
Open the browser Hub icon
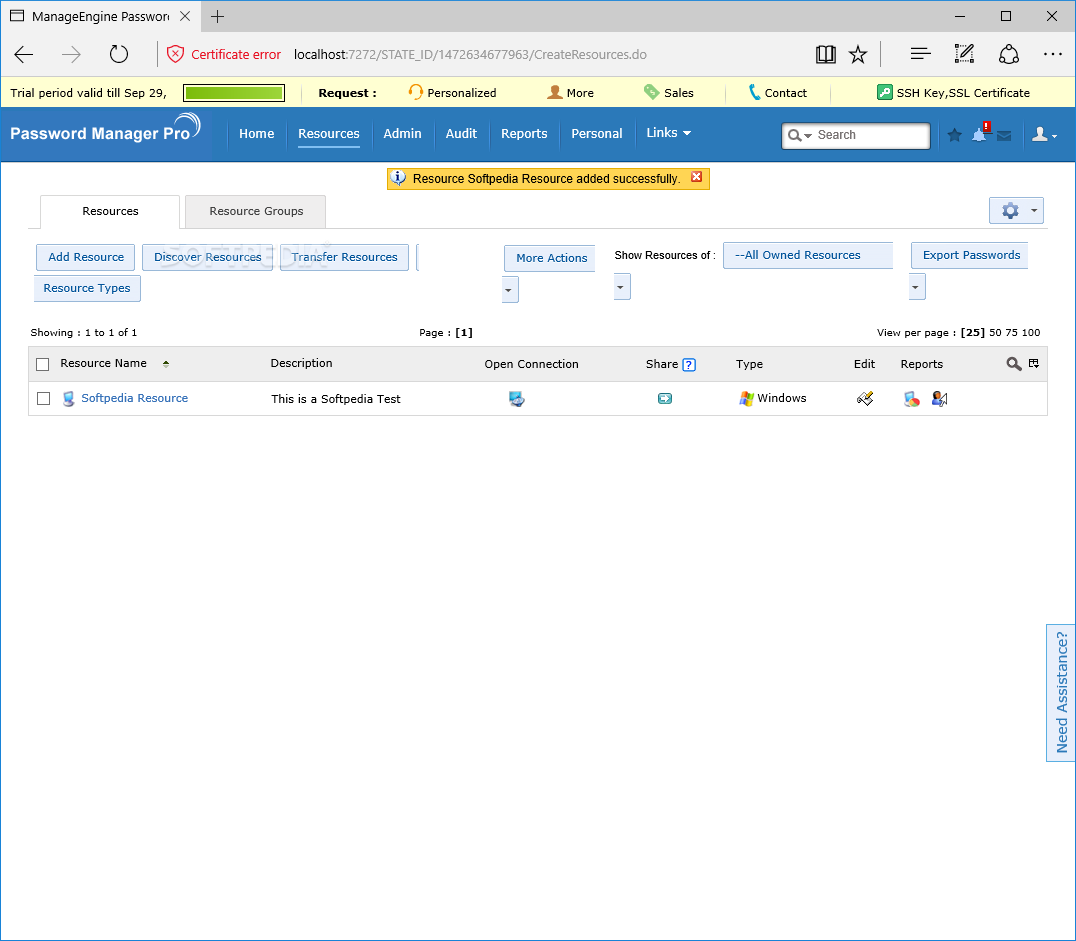pyautogui.click(x=920, y=54)
